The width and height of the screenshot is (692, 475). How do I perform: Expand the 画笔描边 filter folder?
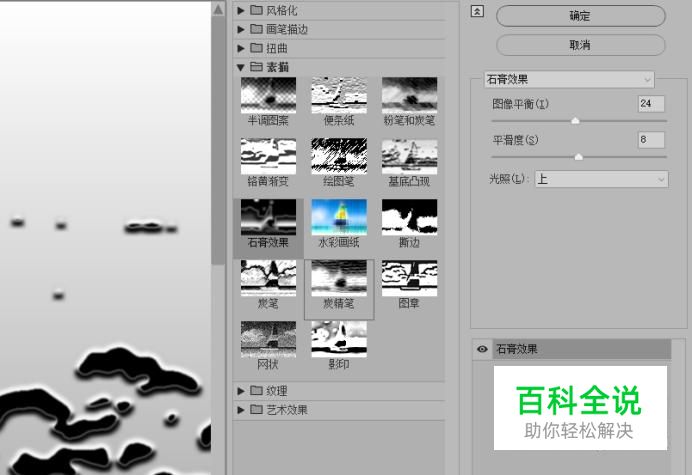241,29
